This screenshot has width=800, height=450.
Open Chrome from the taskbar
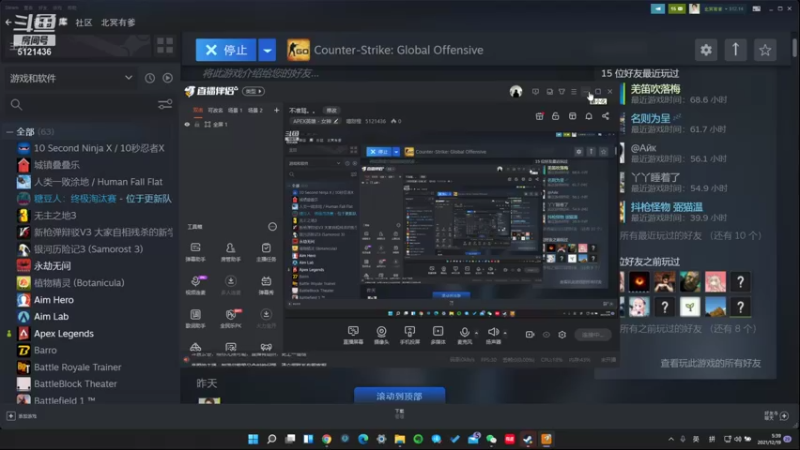327,439
